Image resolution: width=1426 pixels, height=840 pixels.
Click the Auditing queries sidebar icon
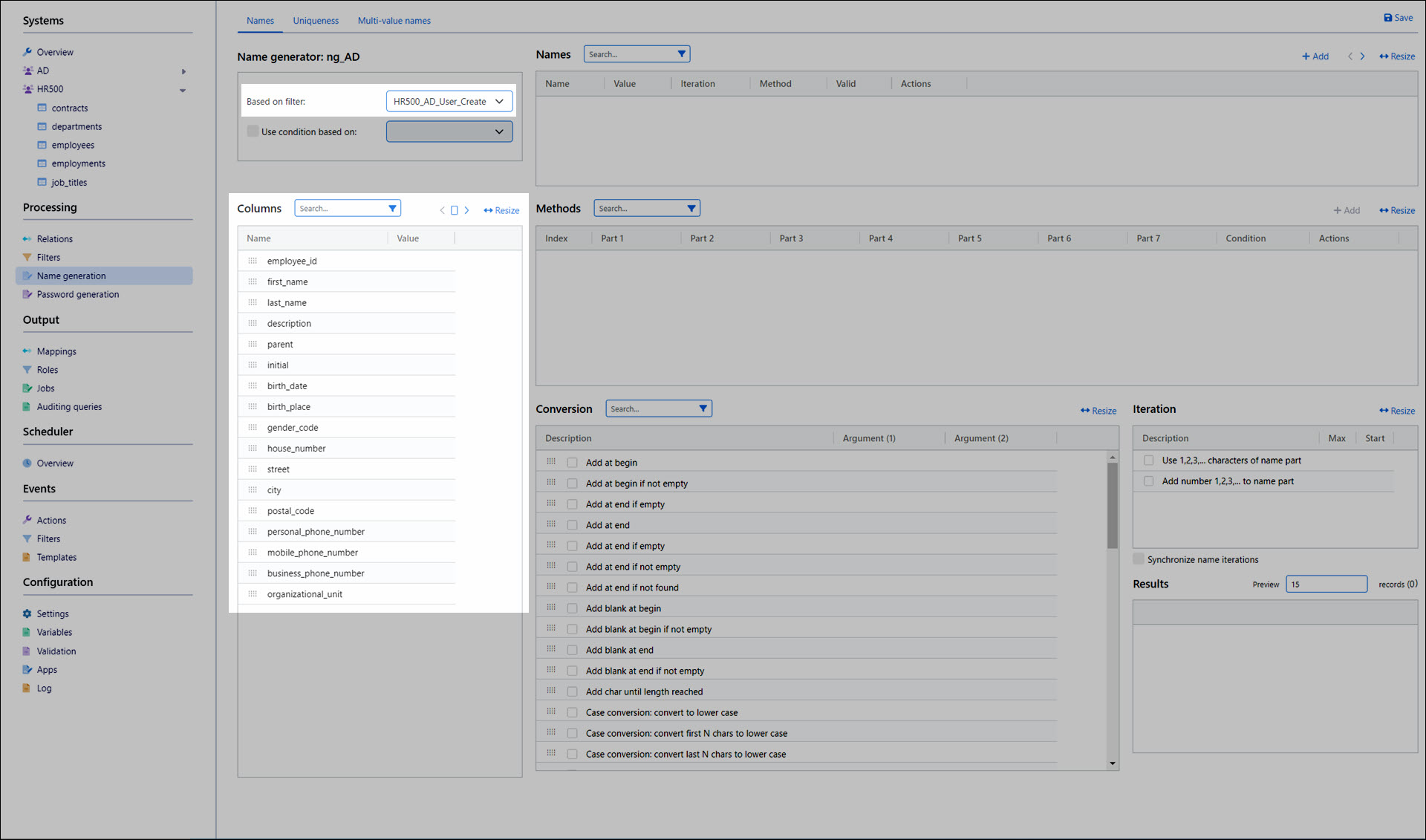(27, 406)
